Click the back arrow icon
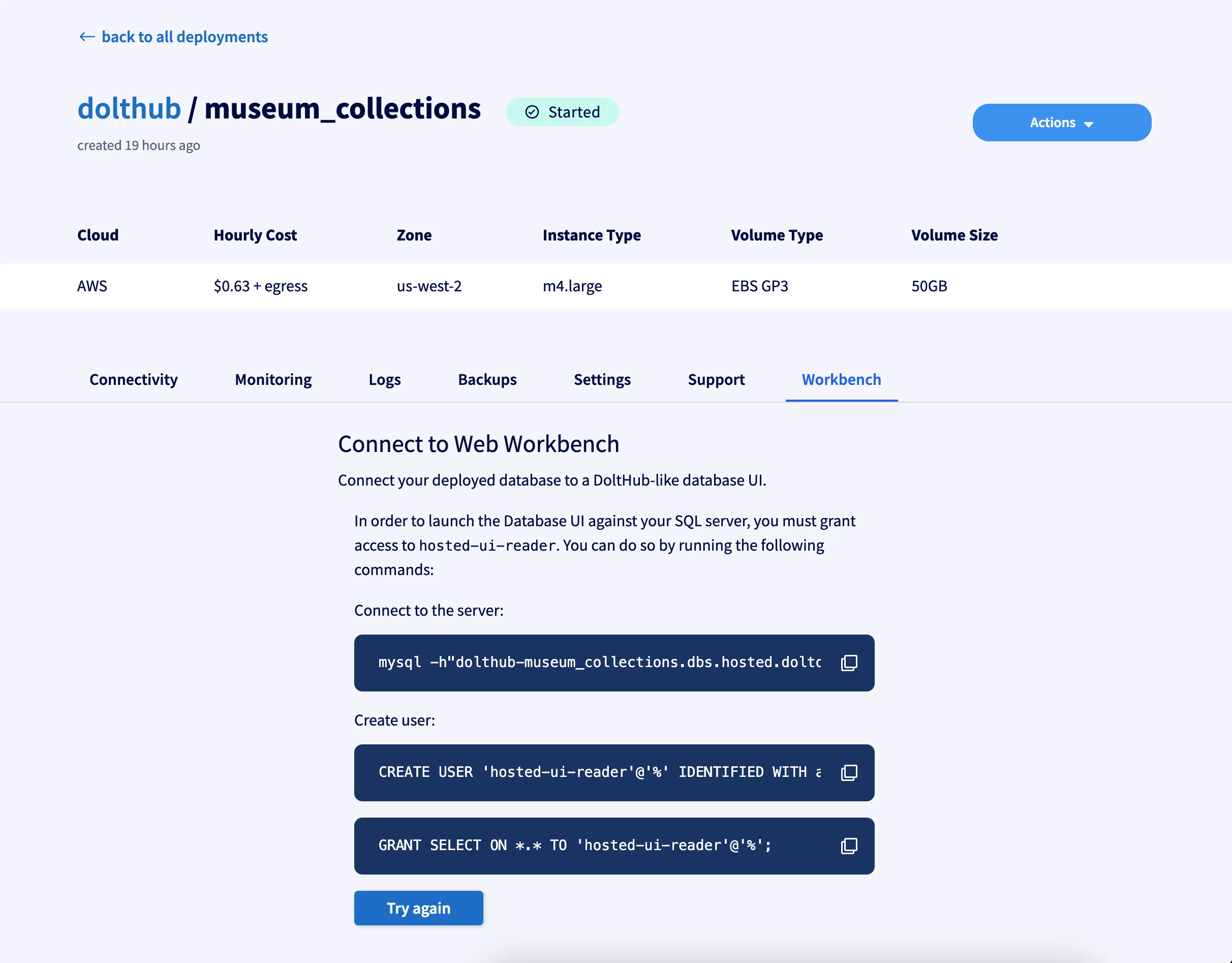Image resolution: width=1232 pixels, height=963 pixels. (87, 37)
